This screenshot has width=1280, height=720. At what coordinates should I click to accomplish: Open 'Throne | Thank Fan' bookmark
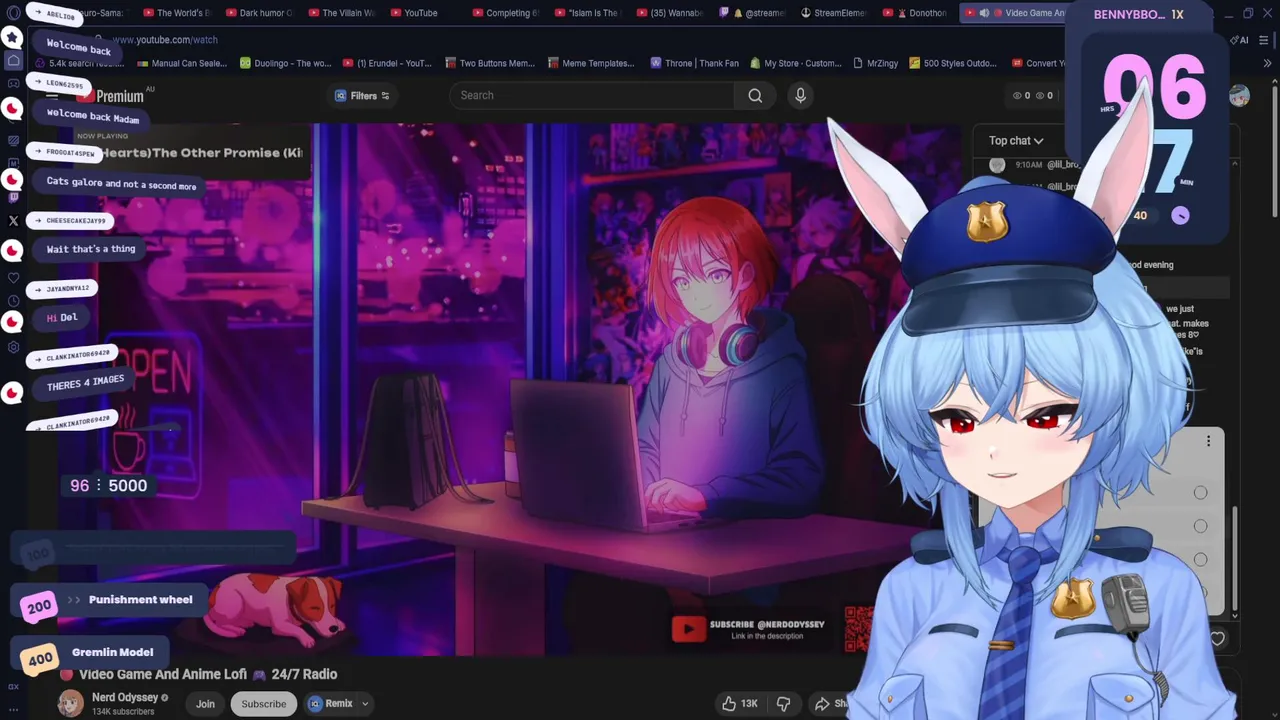click(694, 63)
